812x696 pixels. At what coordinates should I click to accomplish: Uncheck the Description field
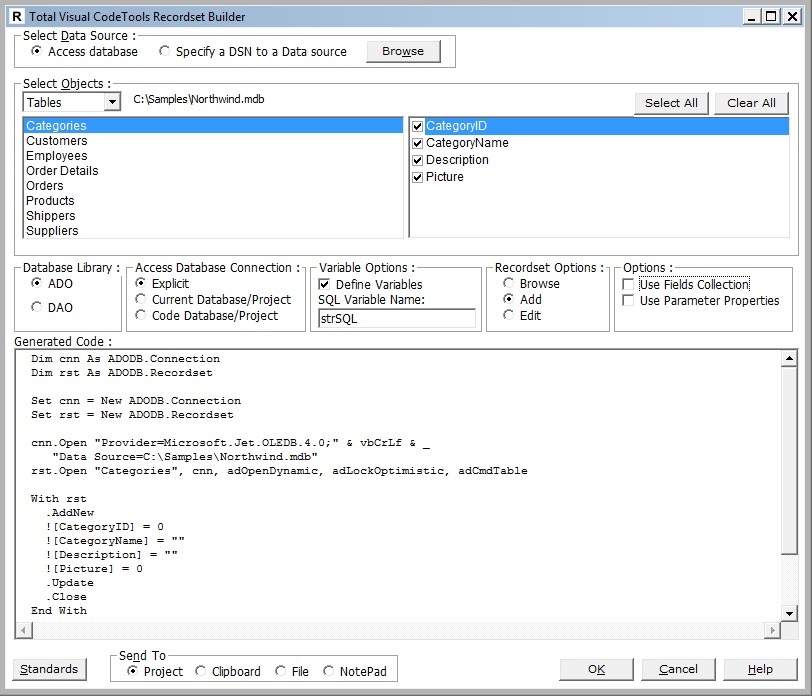(x=417, y=159)
